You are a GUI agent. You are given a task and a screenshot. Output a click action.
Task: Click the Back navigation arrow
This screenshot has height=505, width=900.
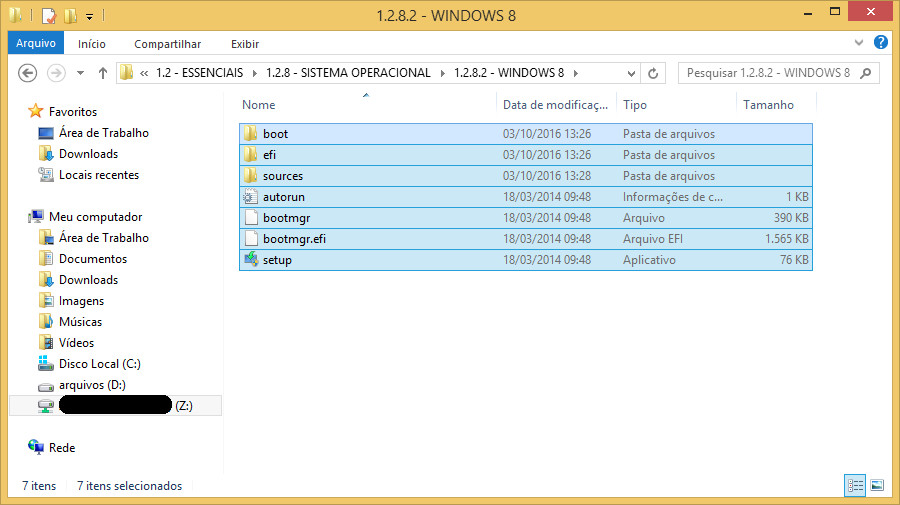[28, 73]
